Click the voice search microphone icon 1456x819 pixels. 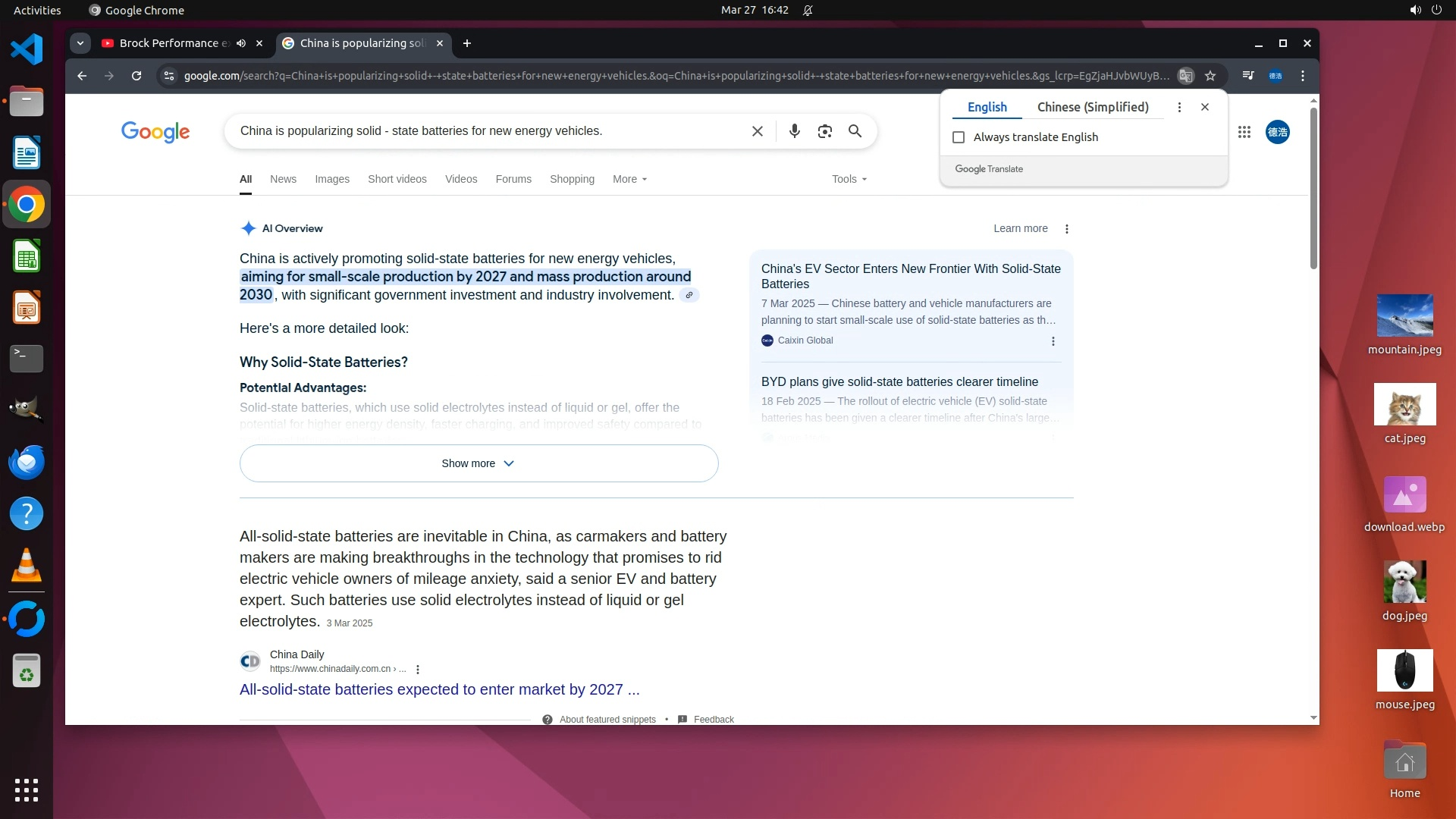794,131
